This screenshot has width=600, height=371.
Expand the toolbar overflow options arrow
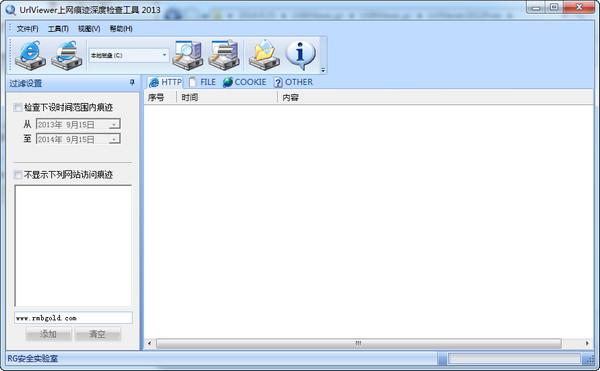click(x=323, y=70)
